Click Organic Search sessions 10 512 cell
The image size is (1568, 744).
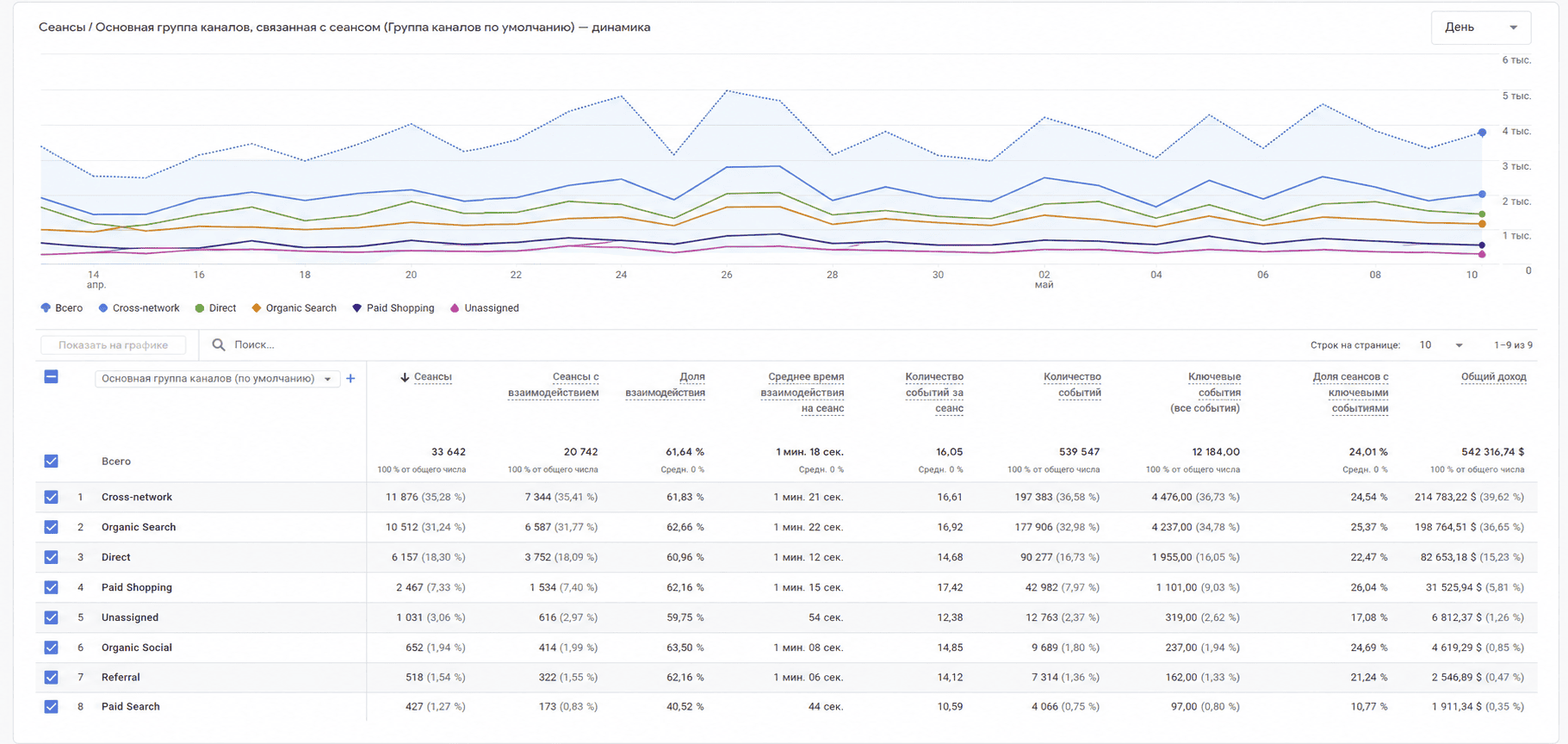425,528
